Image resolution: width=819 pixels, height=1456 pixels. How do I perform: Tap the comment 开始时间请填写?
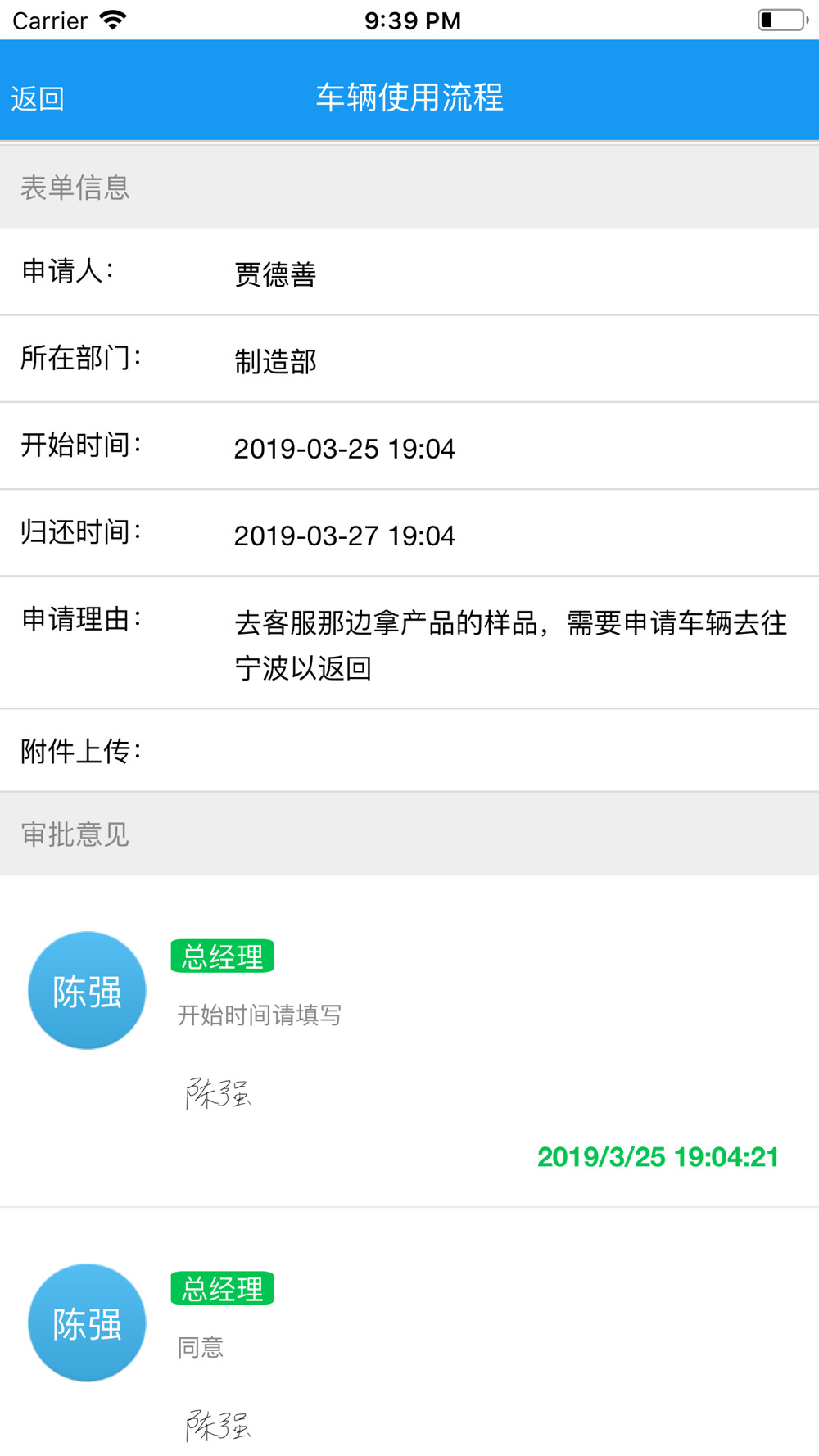click(x=259, y=1015)
